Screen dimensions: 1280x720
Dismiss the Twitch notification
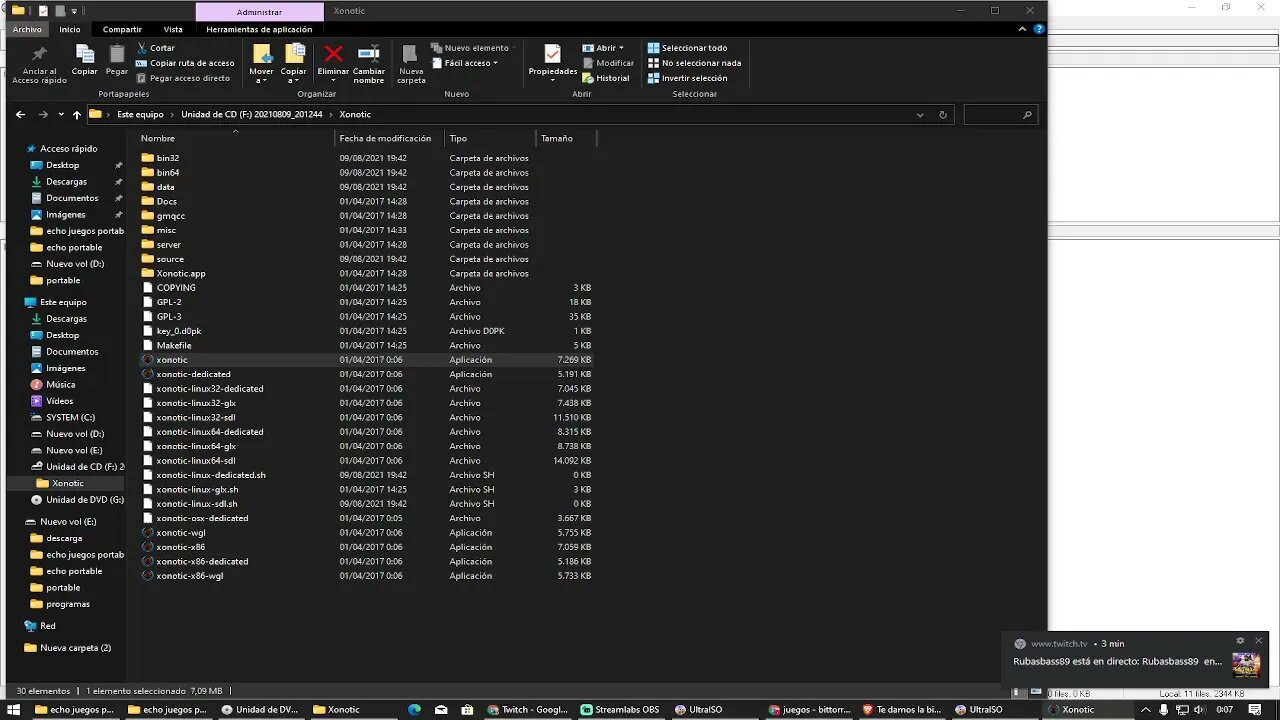coord(1259,641)
